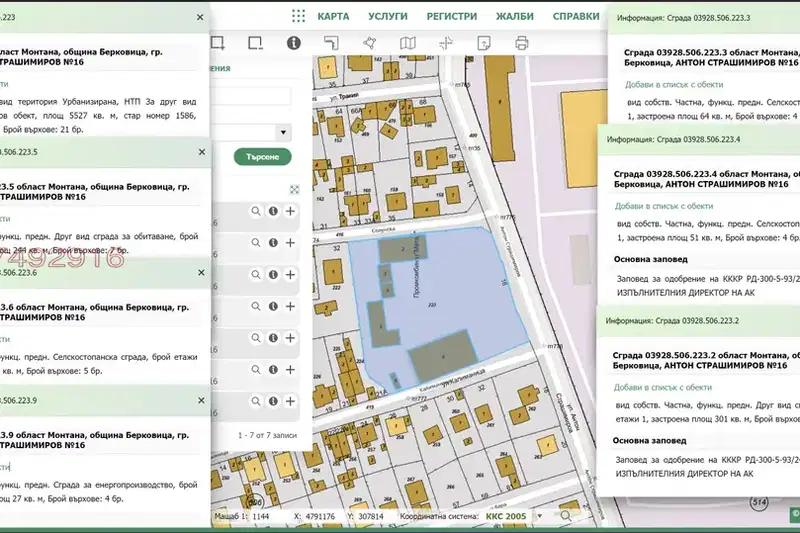Add building 223.4 to objects list
Image resolution: width=800 pixels, height=533 pixels.
[x=664, y=206]
